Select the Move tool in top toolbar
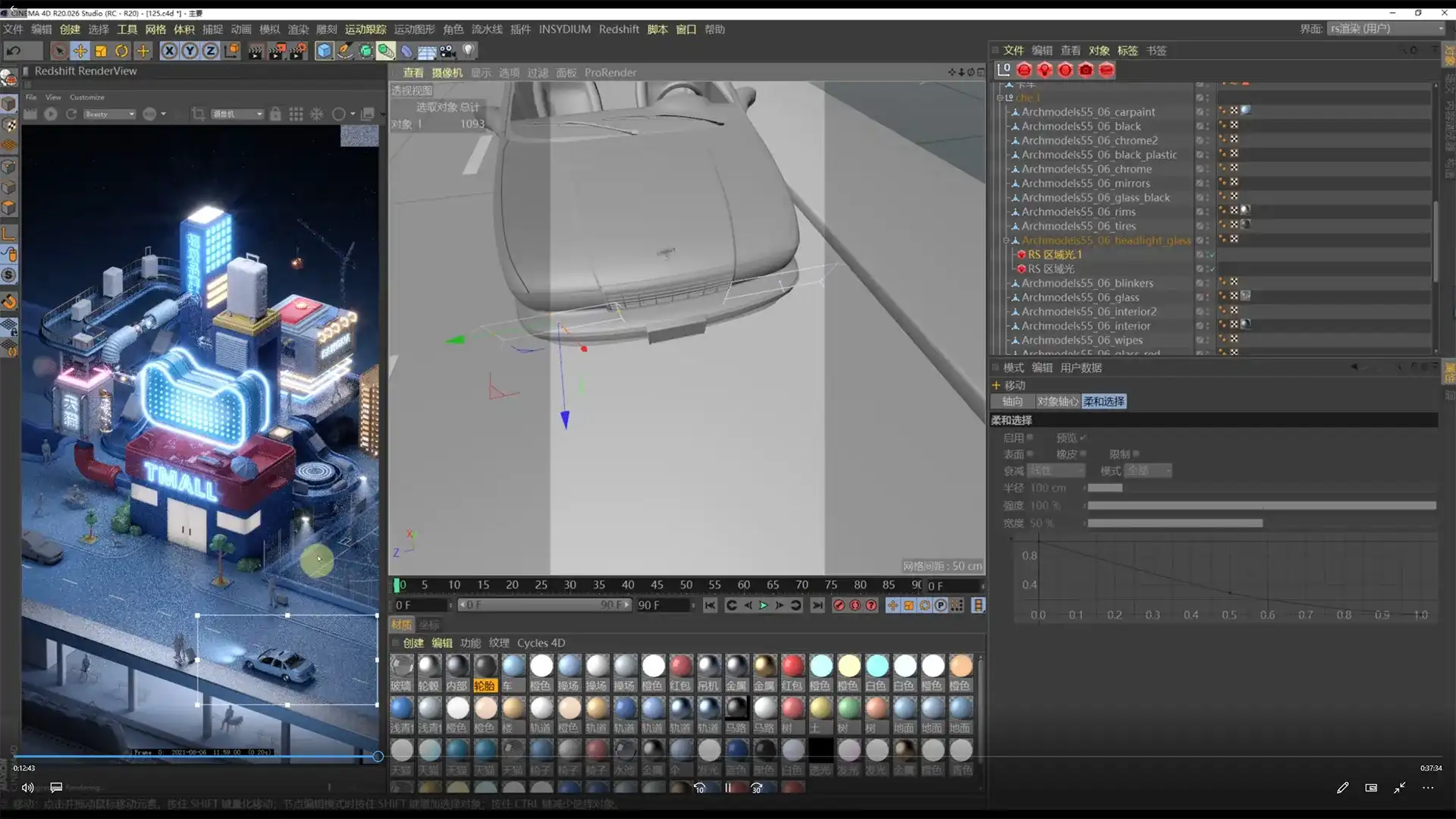The height and width of the screenshot is (819, 1456). pyautogui.click(x=80, y=51)
